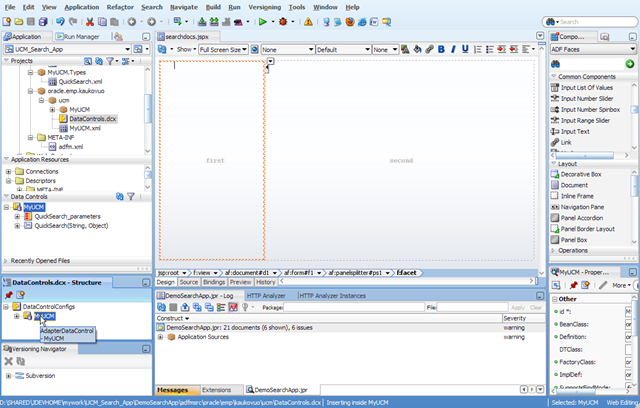Click the Underline formatting icon

pyautogui.click(x=465, y=49)
